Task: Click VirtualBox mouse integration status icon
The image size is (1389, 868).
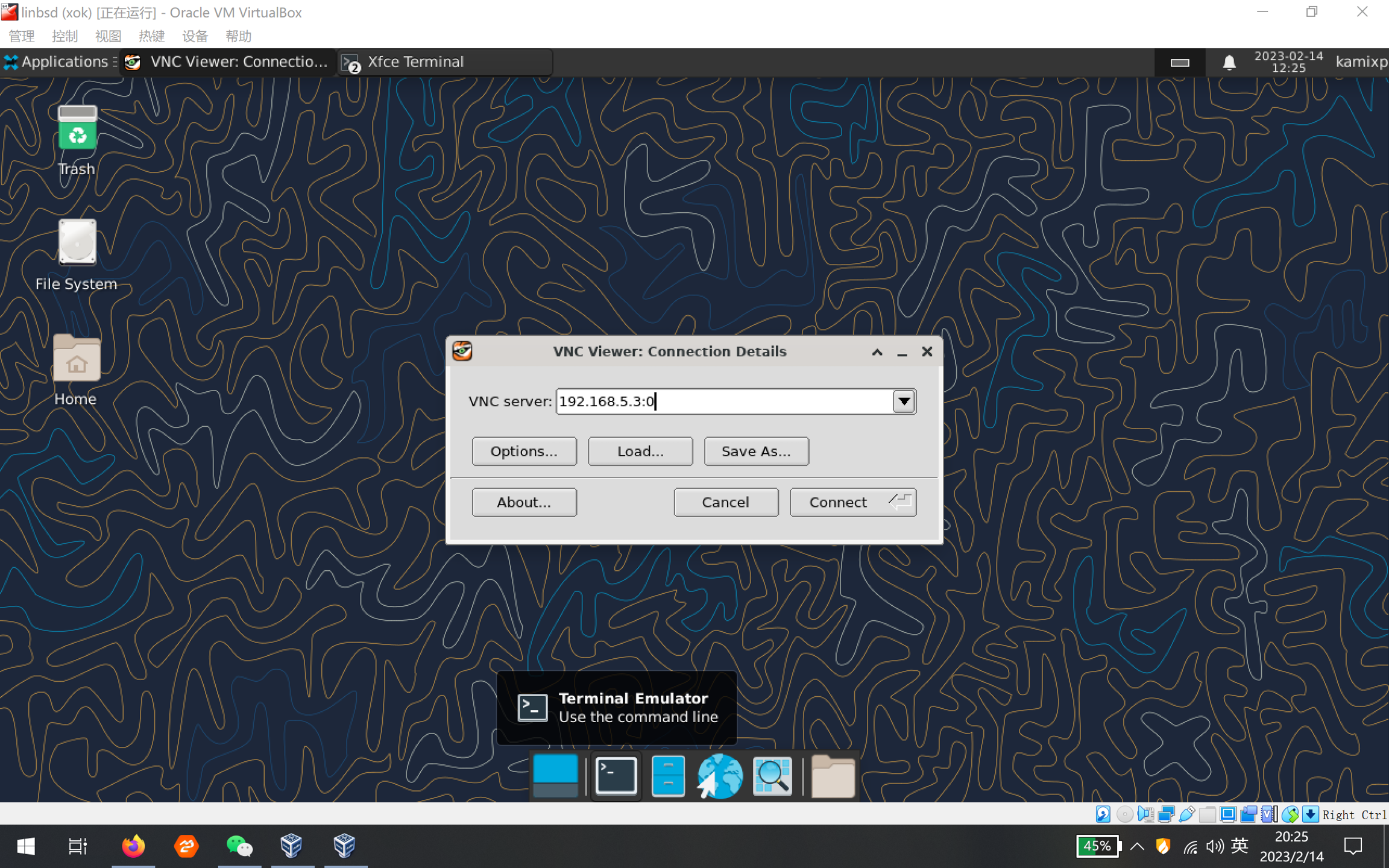Action: coord(1290,814)
